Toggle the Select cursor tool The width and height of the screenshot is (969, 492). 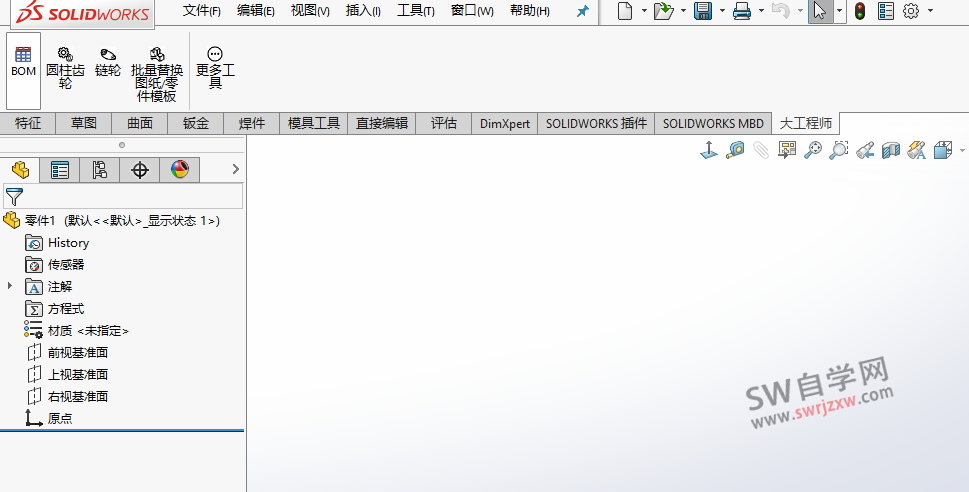(x=819, y=11)
